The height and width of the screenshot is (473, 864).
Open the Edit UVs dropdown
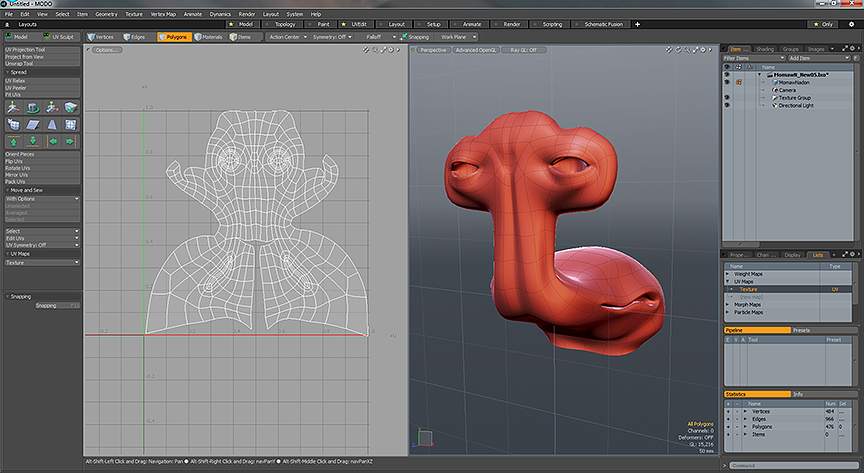pyautogui.click(x=42, y=238)
